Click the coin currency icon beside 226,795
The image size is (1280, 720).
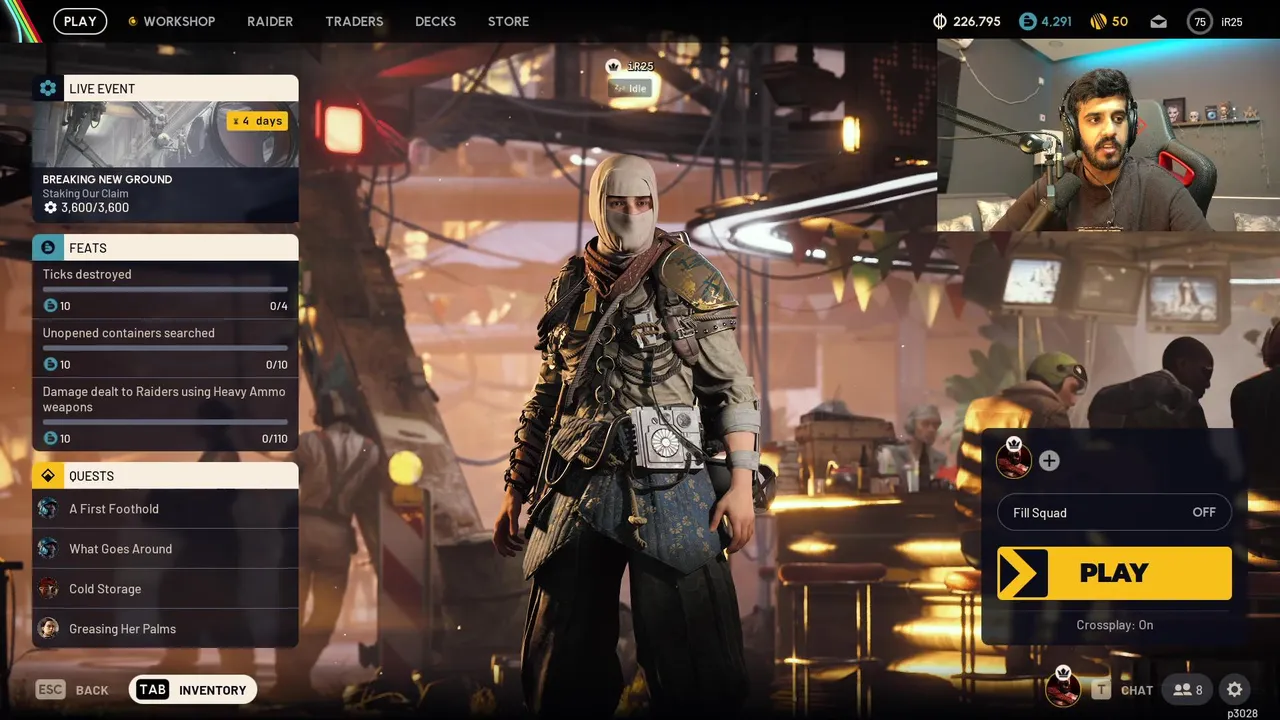coord(939,21)
